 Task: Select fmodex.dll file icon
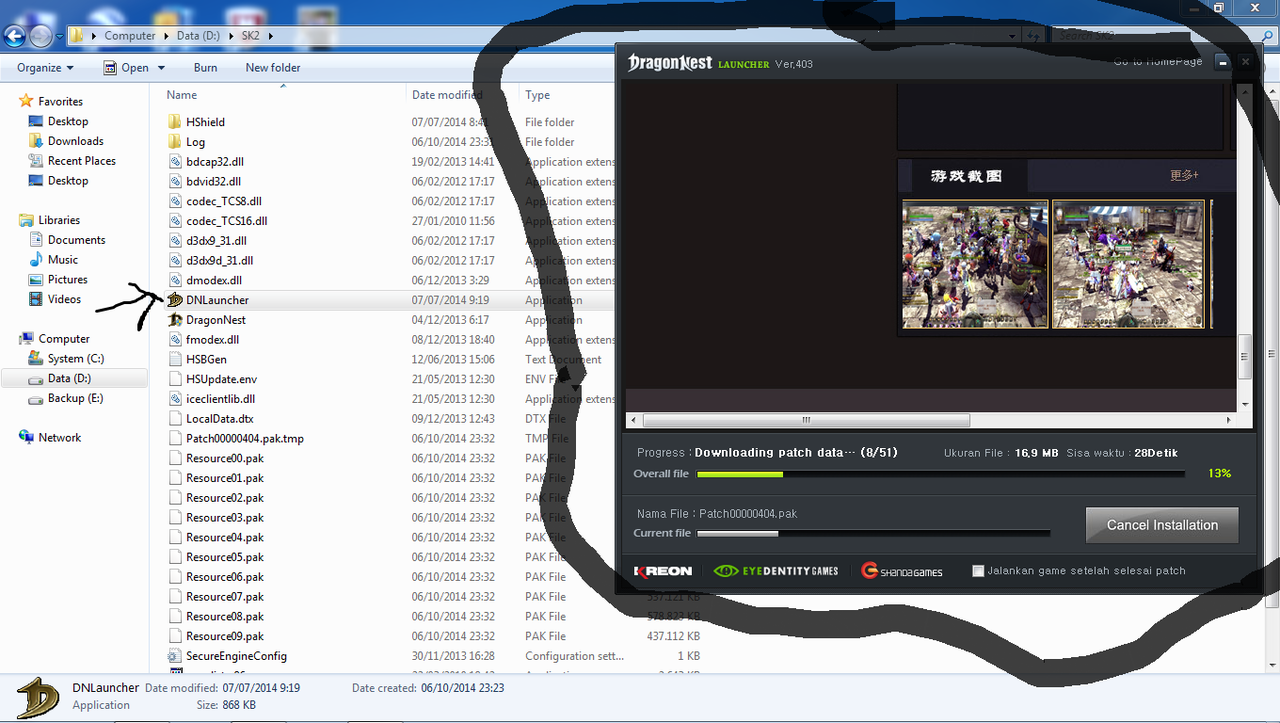tap(175, 340)
